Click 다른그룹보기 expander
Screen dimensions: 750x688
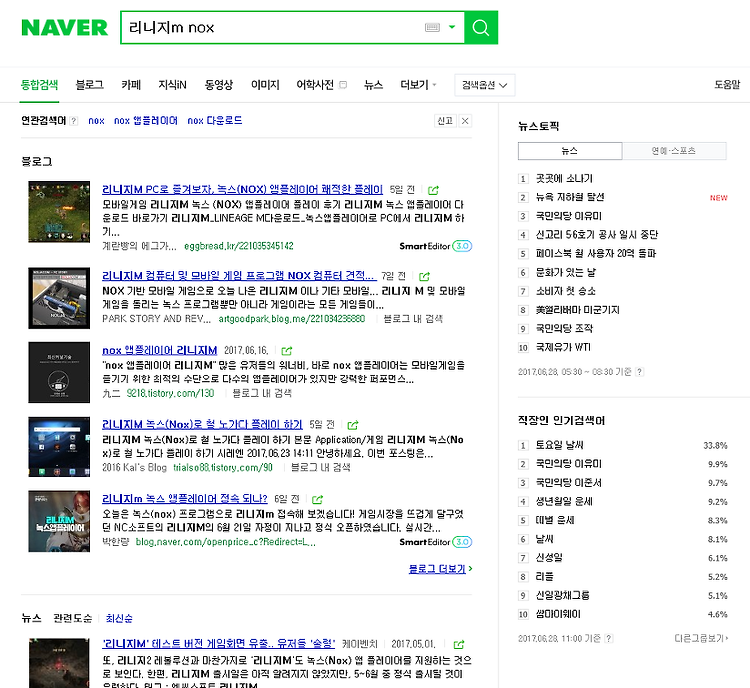[701, 638]
